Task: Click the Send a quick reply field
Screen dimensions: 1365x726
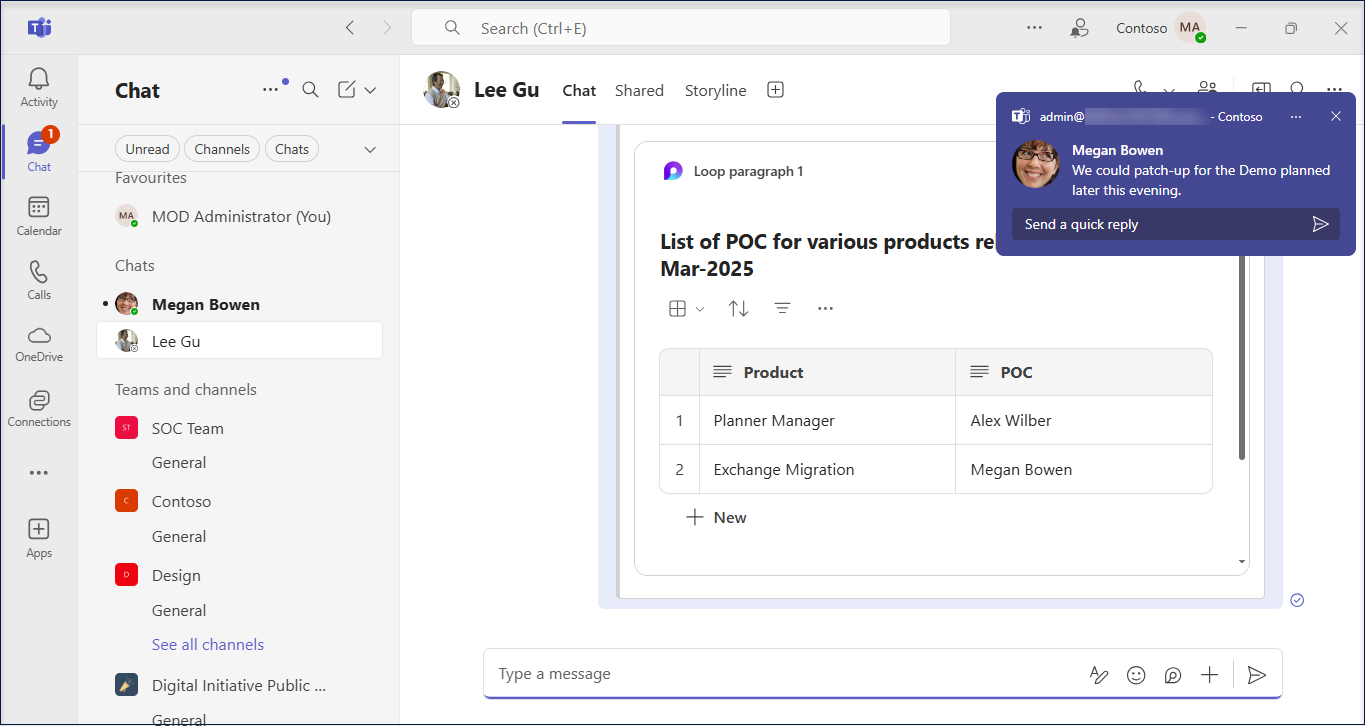Action: click(x=1160, y=224)
